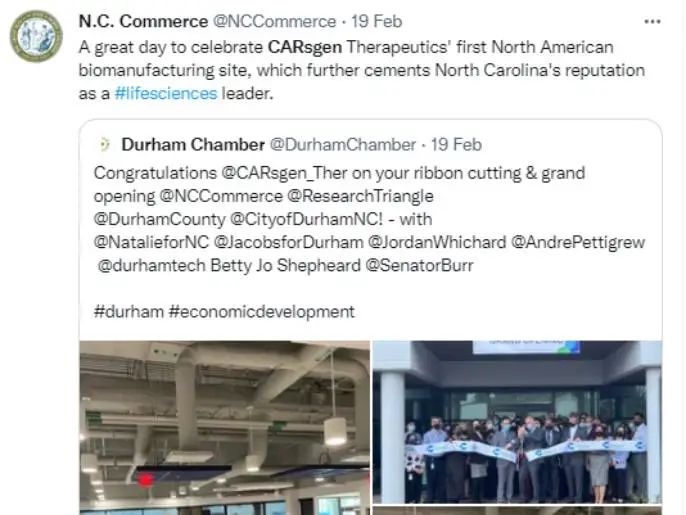Click the @ResearchTriangle mention
This screenshot has width=686, height=515.
point(360,196)
